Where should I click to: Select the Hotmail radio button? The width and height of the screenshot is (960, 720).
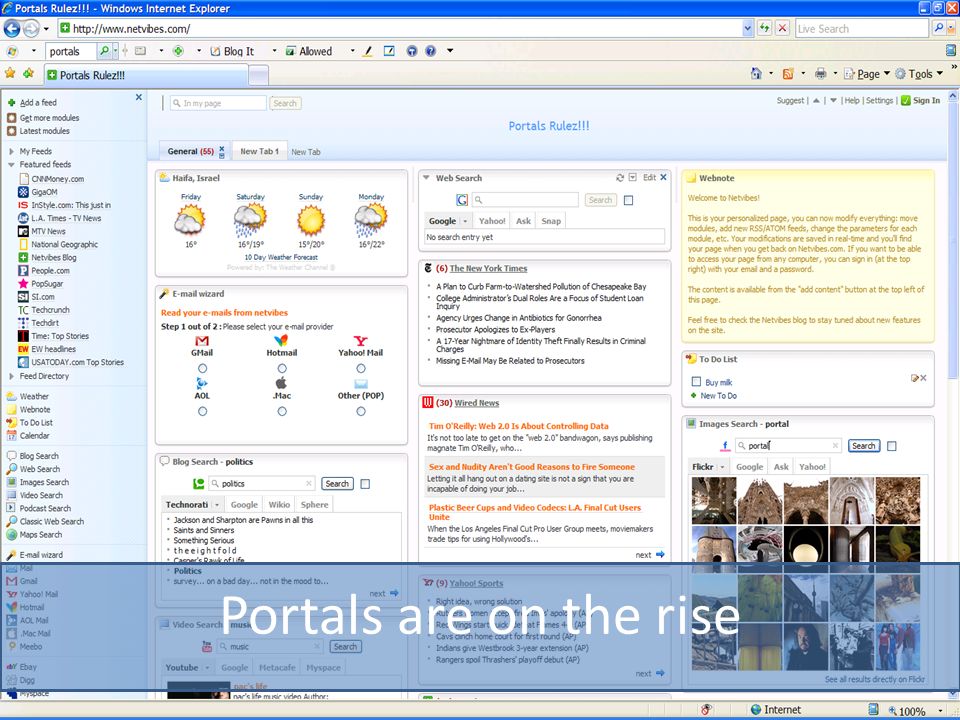point(282,369)
